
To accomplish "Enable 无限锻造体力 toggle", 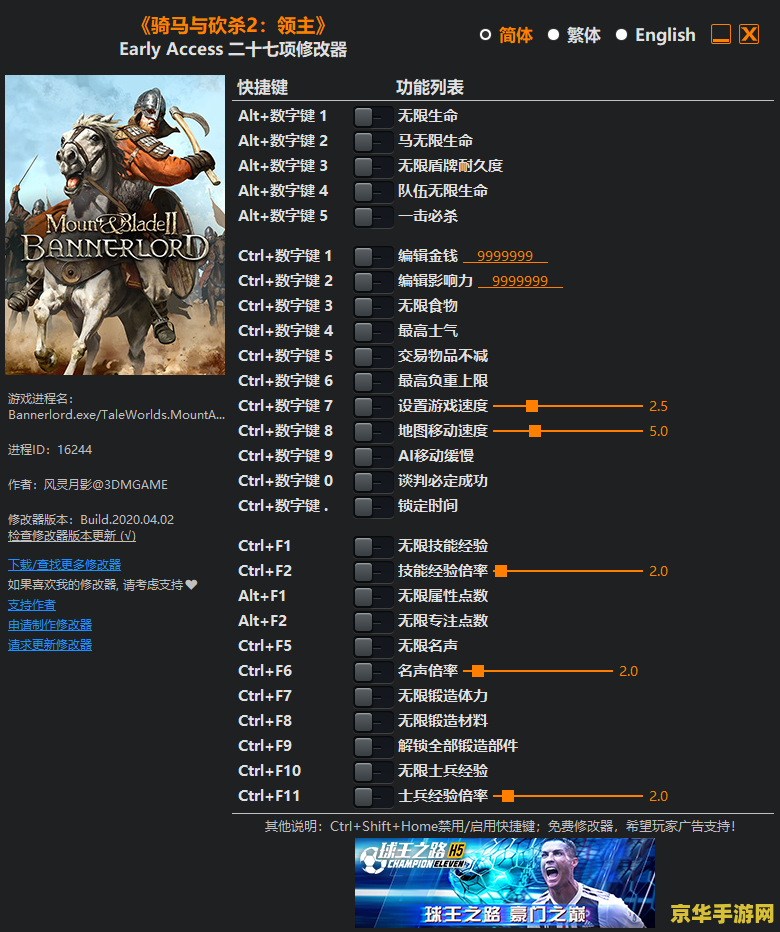I will click(373, 695).
